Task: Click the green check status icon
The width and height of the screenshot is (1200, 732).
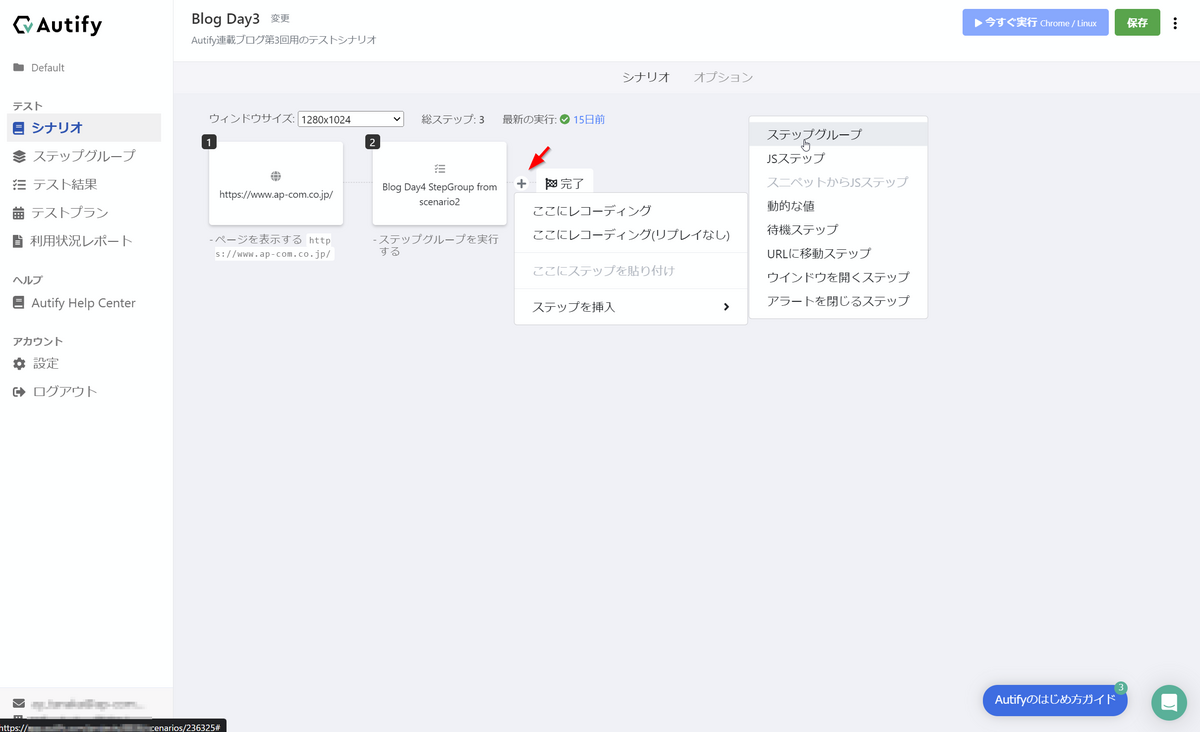Action: pyautogui.click(x=565, y=119)
